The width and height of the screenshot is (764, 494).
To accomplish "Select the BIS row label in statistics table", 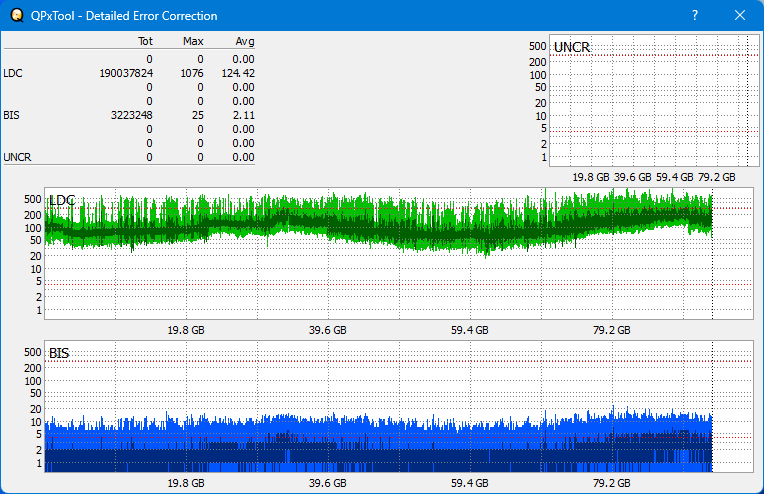I will click(11, 115).
